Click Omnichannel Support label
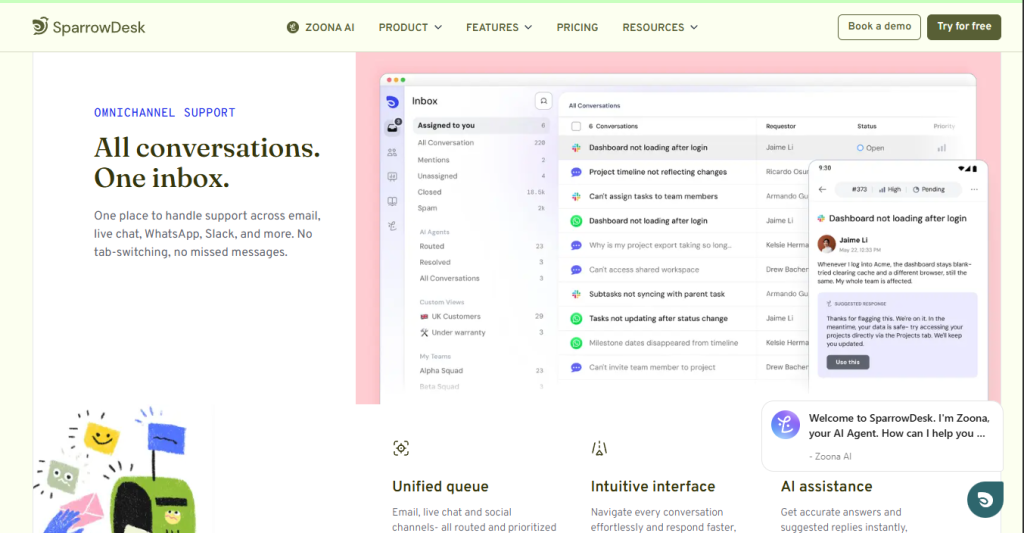This screenshot has width=1024, height=533. pyautogui.click(x=165, y=112)
